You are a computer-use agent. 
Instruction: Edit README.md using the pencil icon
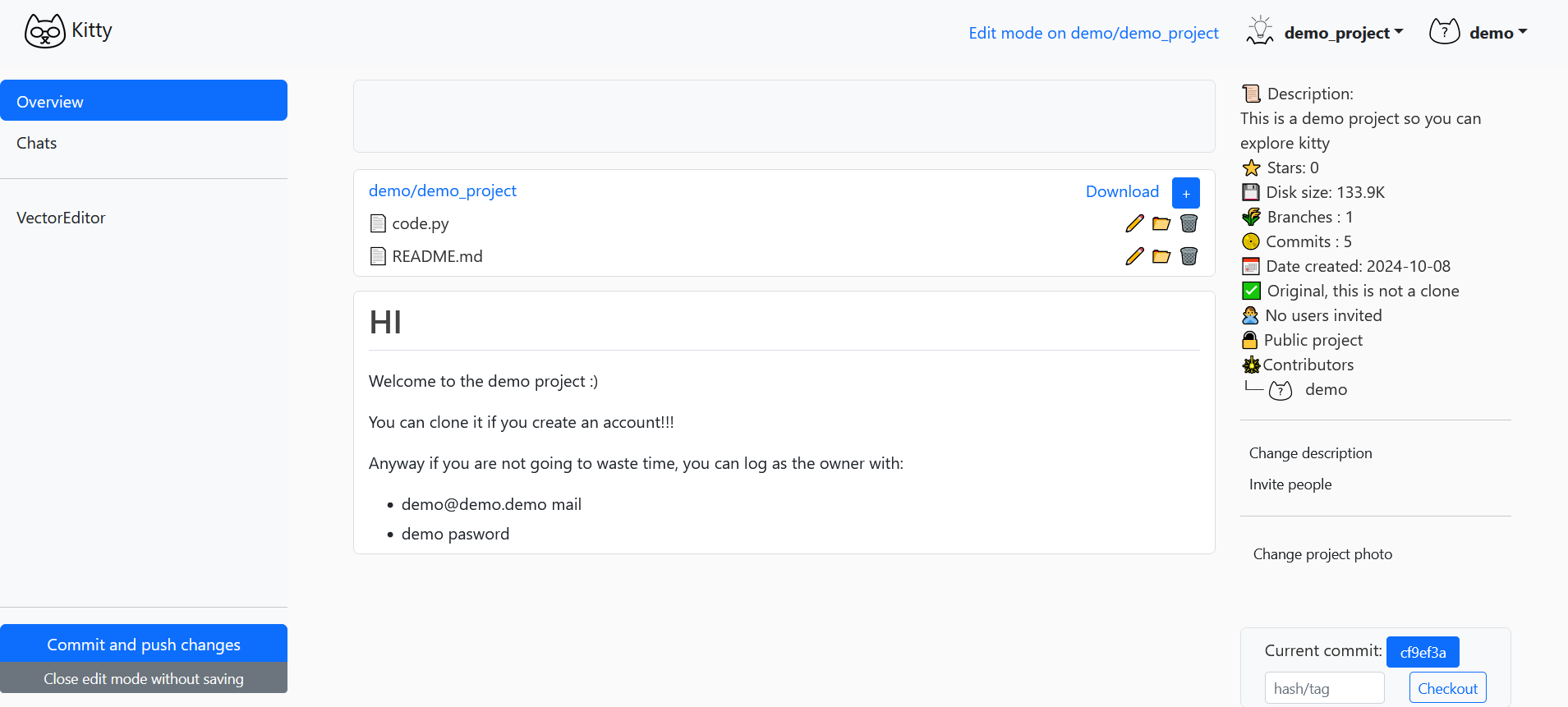(x=1134, y=256)
